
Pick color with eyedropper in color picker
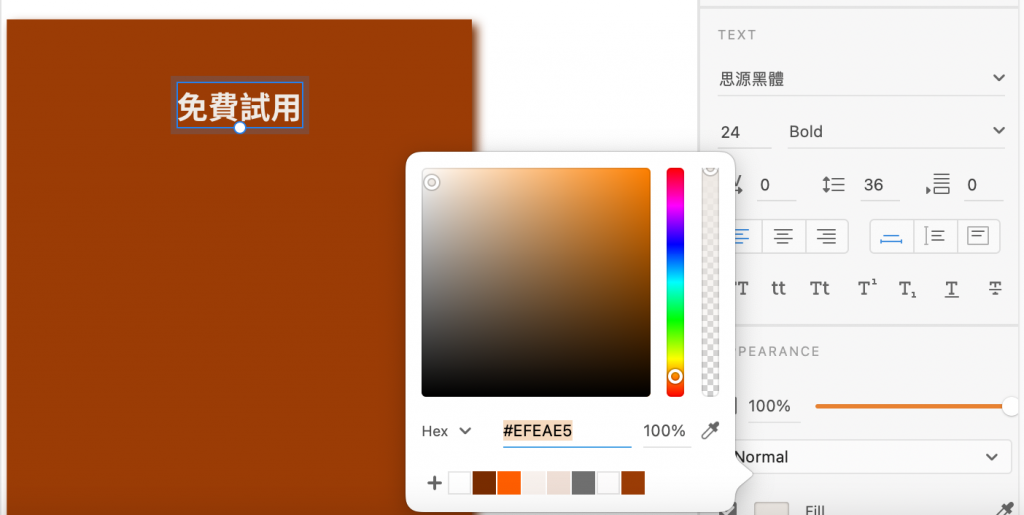(x=710, y=431)
